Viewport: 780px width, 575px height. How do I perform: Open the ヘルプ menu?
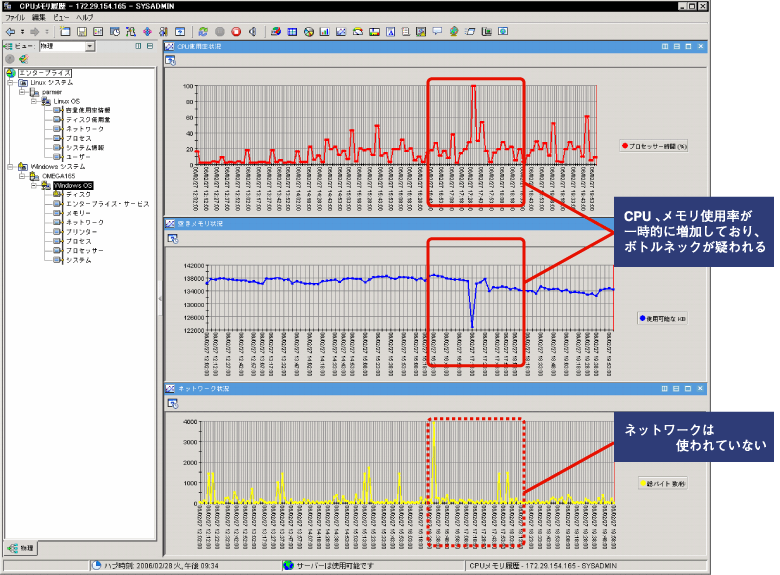point(85,18)
